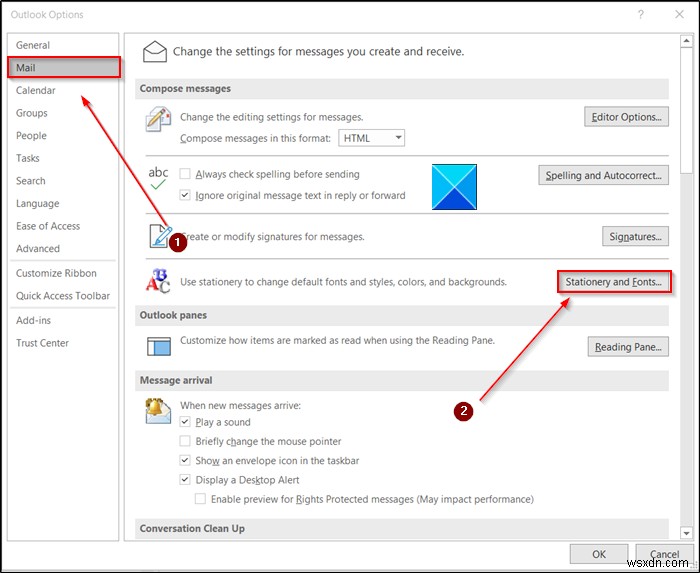The width and height of the screenshot is (700, 573).
Task: Click the Conversation Clean Up section header
Action: [401, 528]
